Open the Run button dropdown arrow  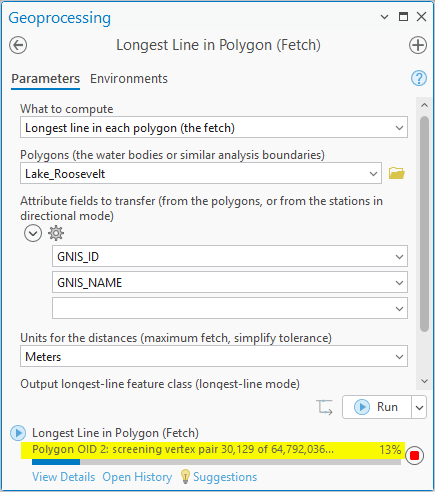(419, 407)
